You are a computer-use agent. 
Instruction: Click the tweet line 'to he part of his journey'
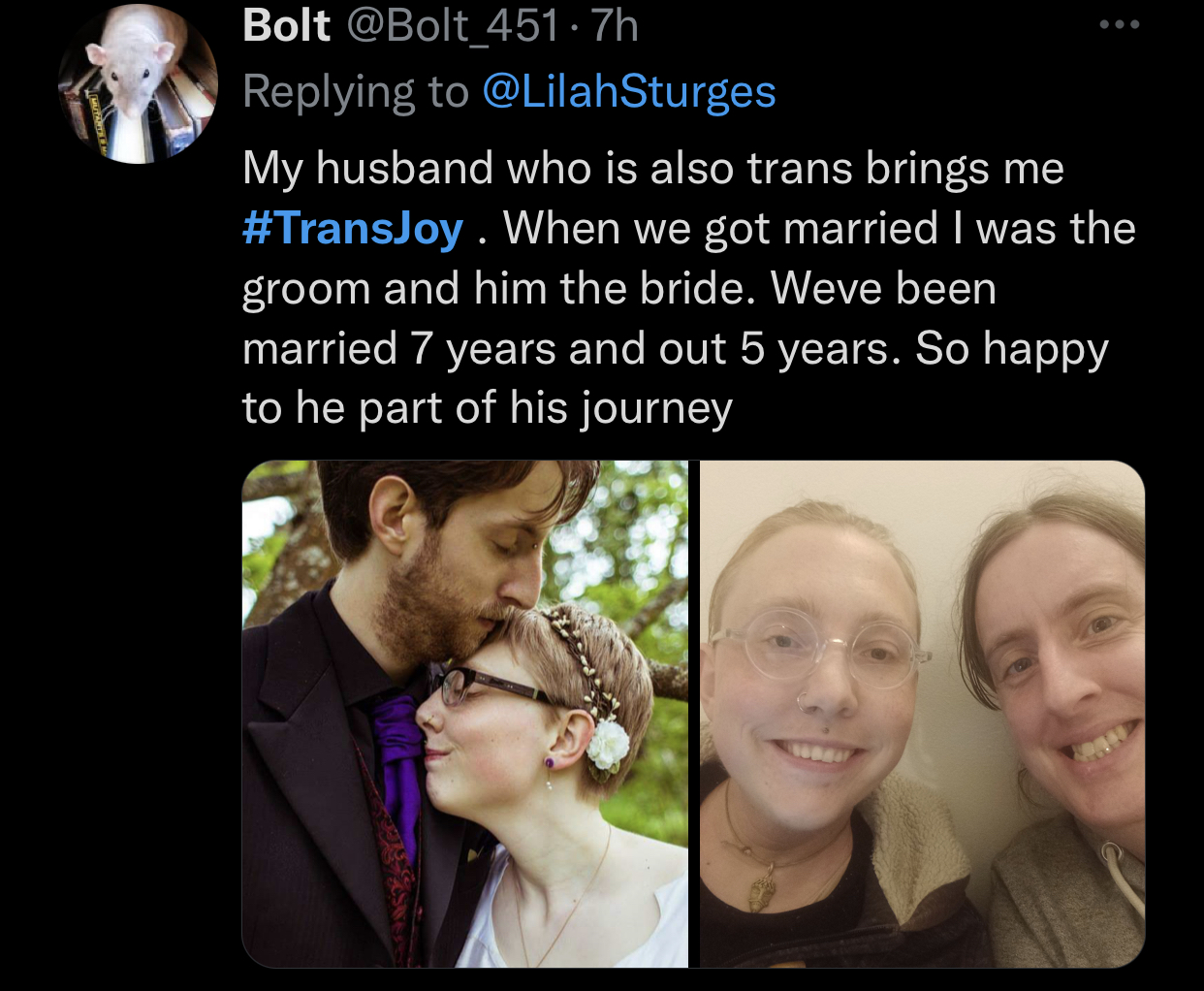488,408
